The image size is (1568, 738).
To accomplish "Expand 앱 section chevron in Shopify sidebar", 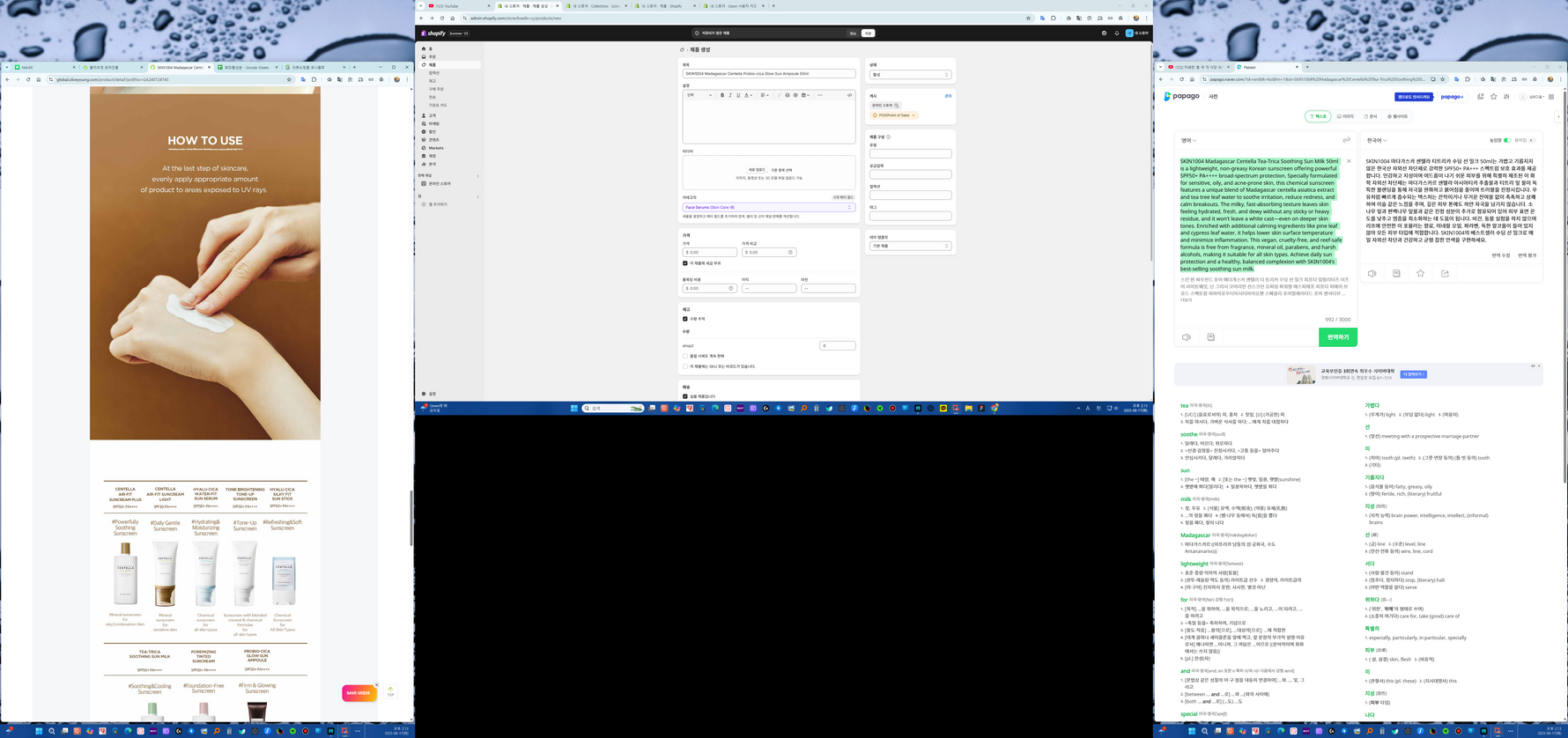I will click(477, 196).
